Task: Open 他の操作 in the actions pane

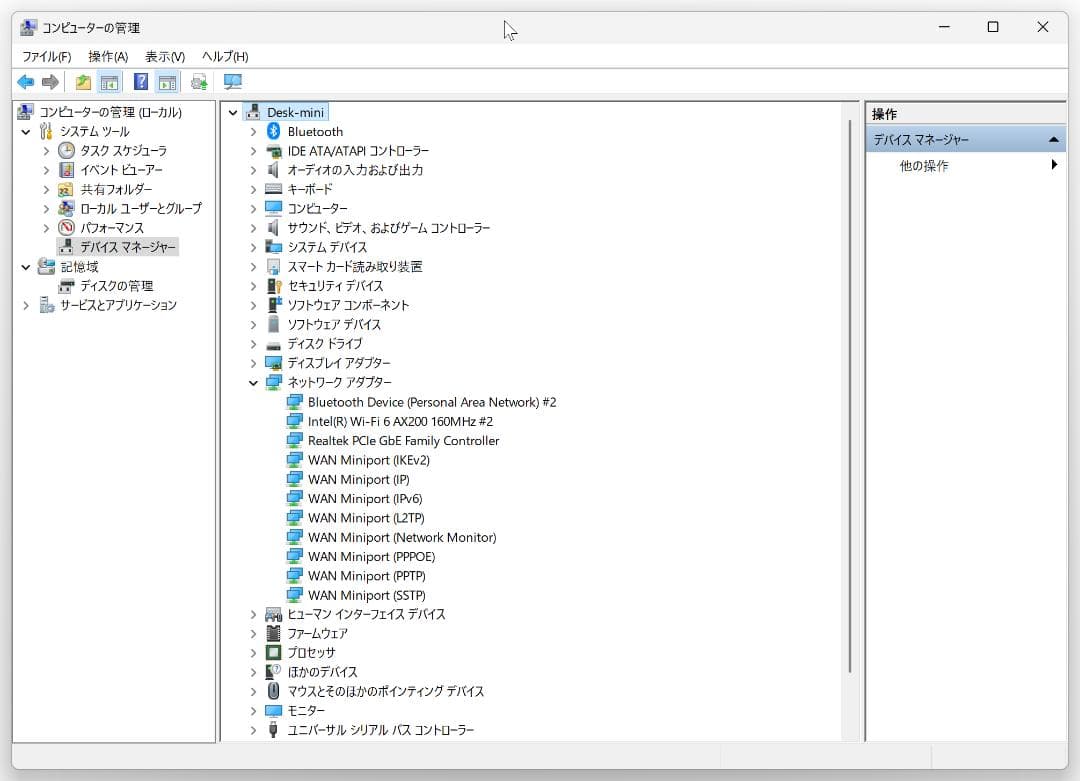Action: click(924, 166)
